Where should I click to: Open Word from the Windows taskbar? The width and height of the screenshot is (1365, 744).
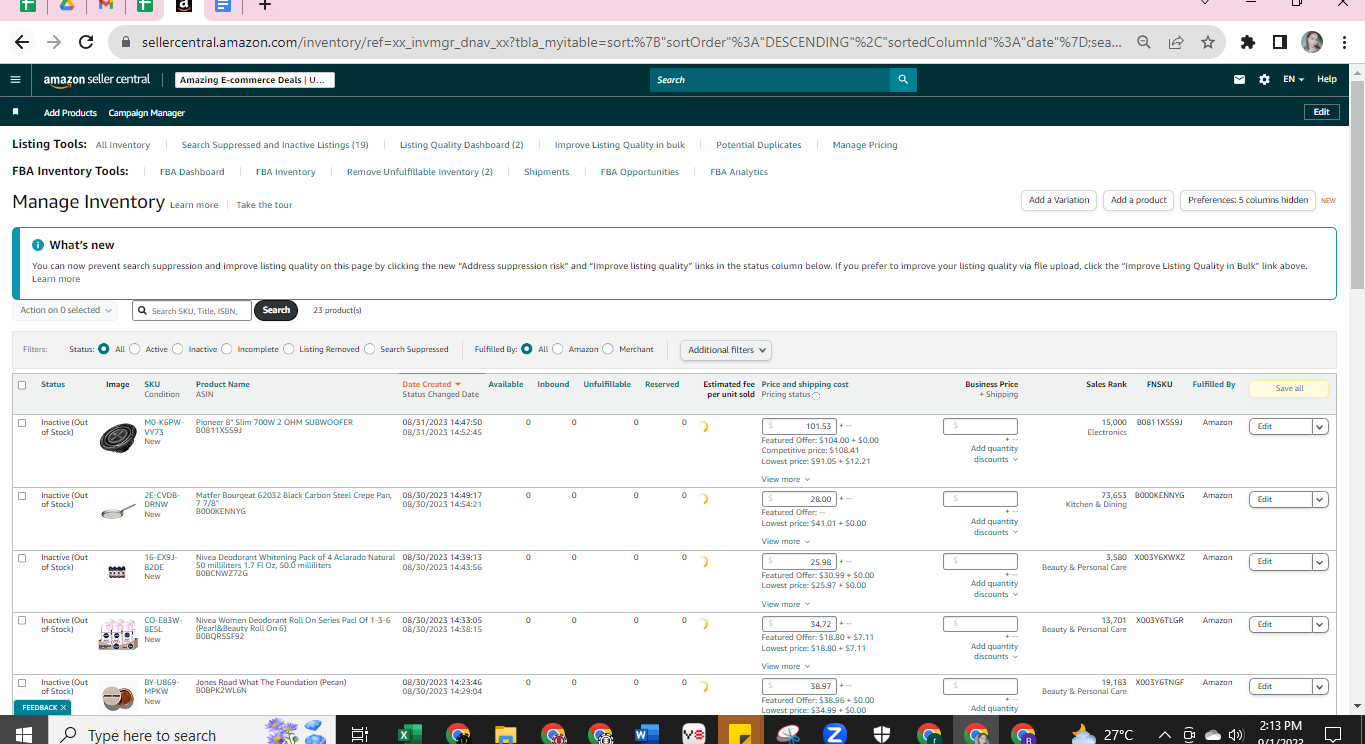[x=646, y=734]
